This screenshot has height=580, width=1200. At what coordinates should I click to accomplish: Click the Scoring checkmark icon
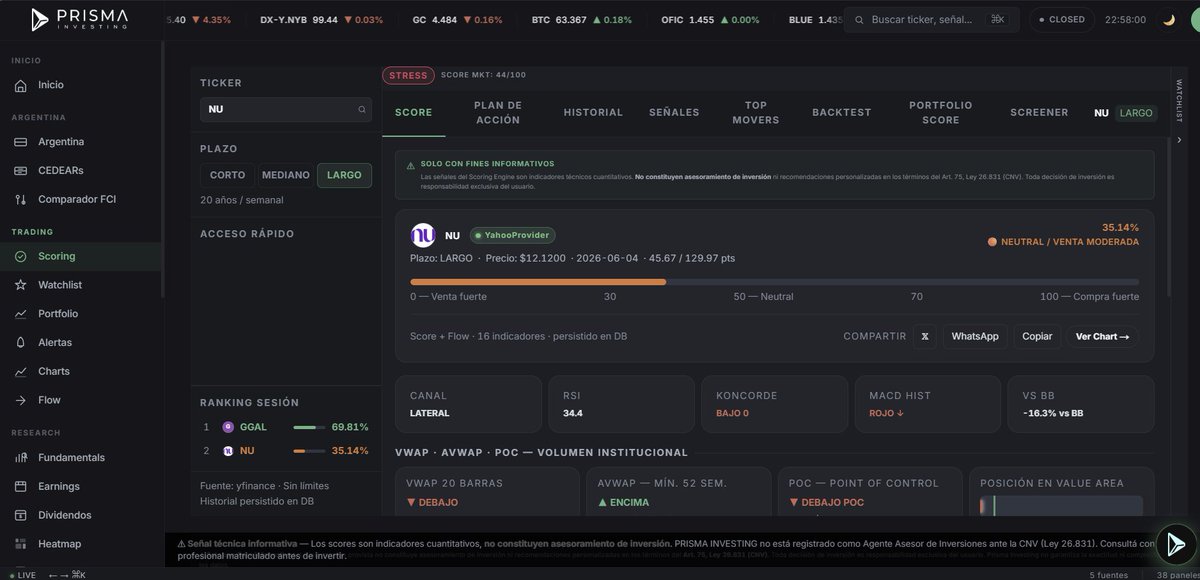pyautogui.click(x=21, y=256)
